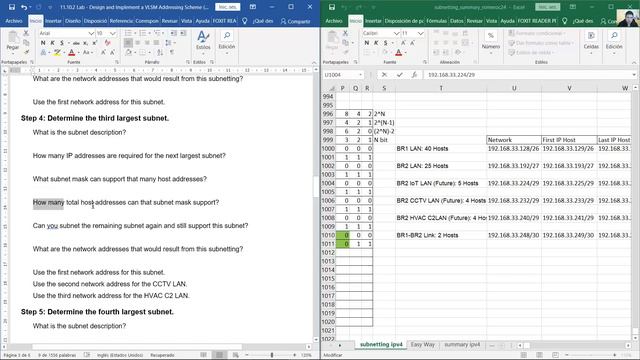The width and height of the screenshot is (640, 360).
Task: Click column U header in Excel
Action: pyautogui.click(x=514, y=88)
